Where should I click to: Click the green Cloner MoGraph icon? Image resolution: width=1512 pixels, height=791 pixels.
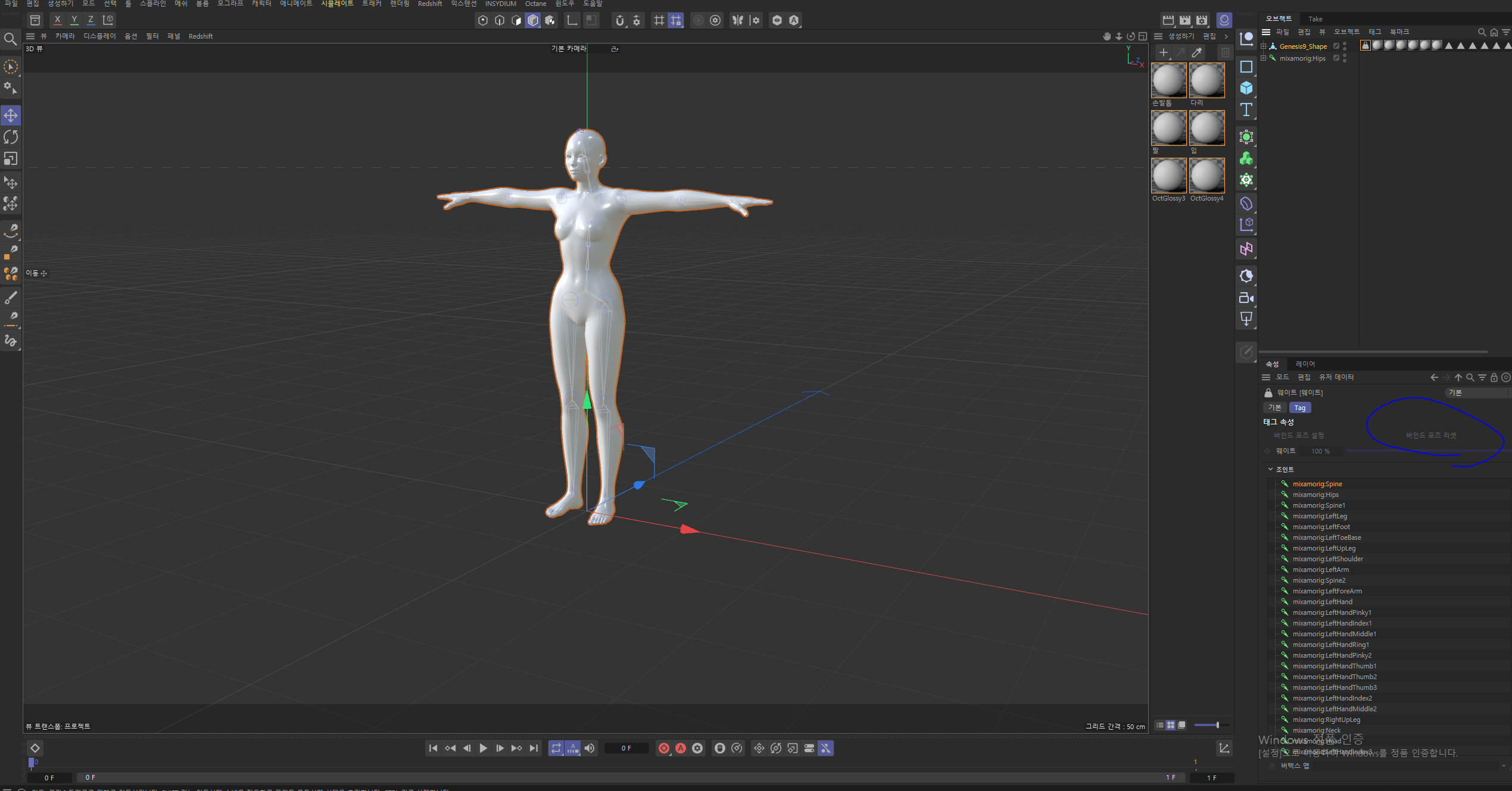[x=1246, y=158]
